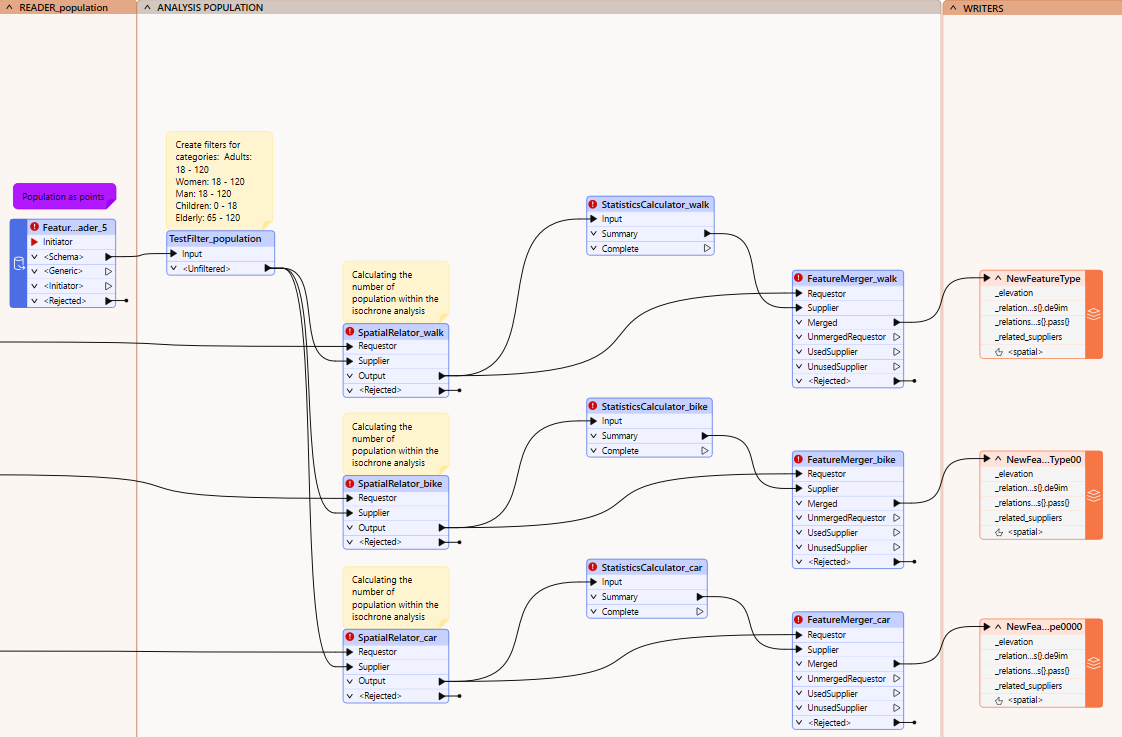Collapse the WRITERS bookmark
Viewport: 1122px width, 737px height.
coord(953,8)
